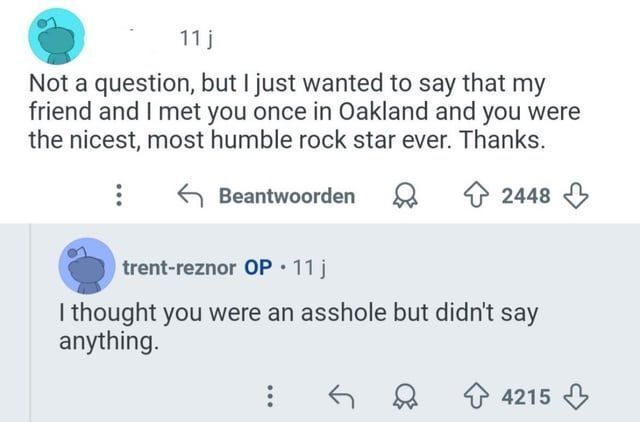Open the trent-reznor username profile link
Screen dimensions: 640x422
click(179, 267)
